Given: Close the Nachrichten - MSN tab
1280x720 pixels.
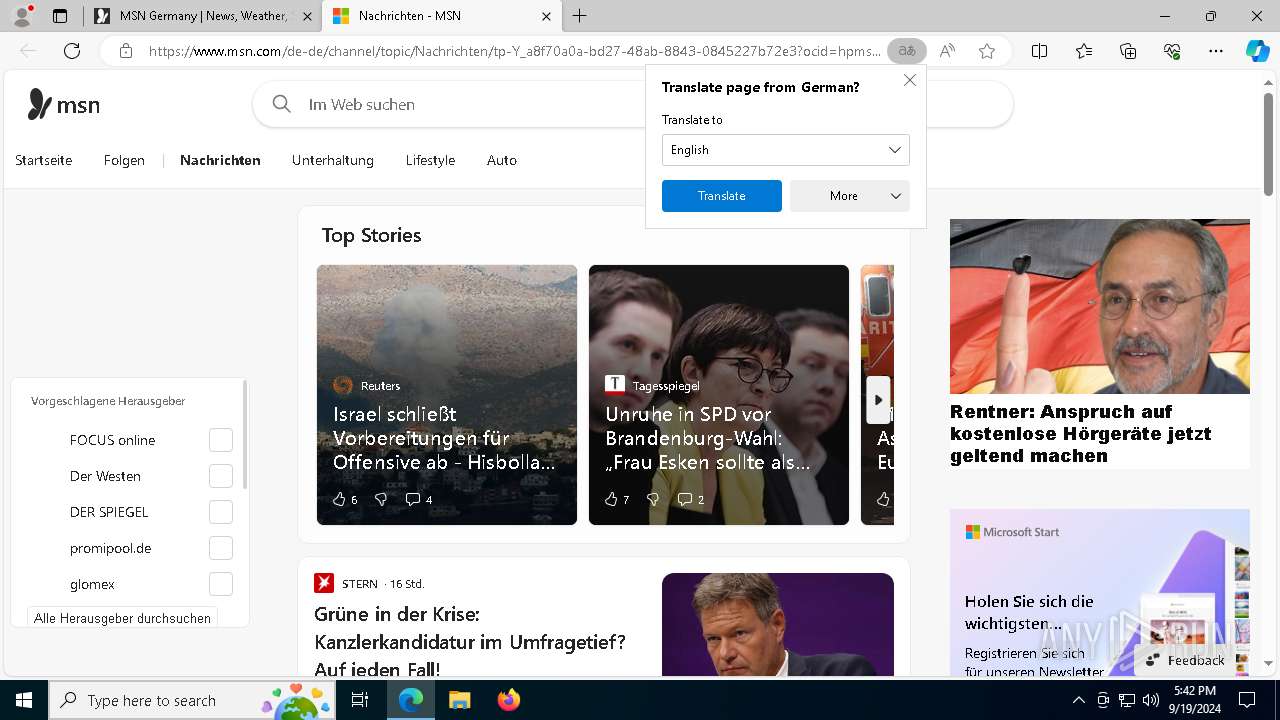Looking at the screenshot, I should tap(546, 16).
